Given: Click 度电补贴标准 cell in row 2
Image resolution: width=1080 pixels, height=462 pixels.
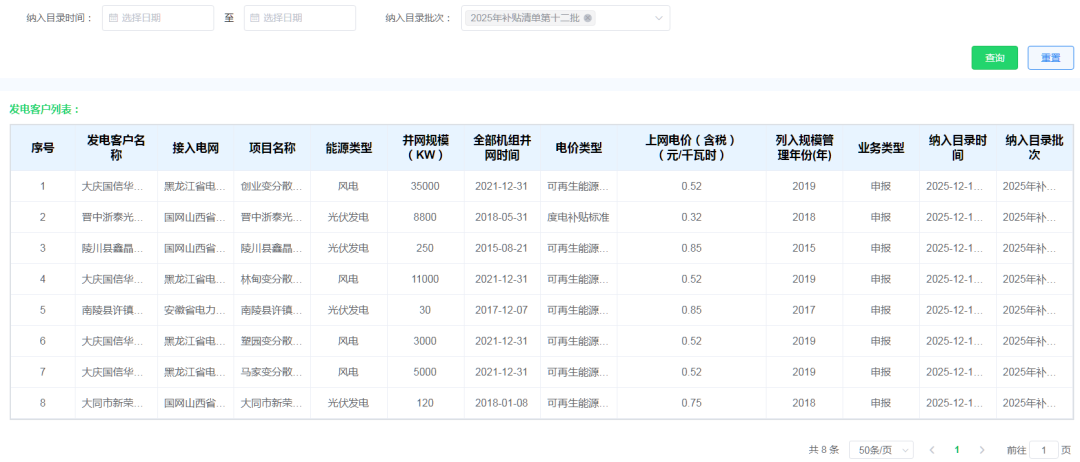Looking at the screenshot, I should [578, 217].
